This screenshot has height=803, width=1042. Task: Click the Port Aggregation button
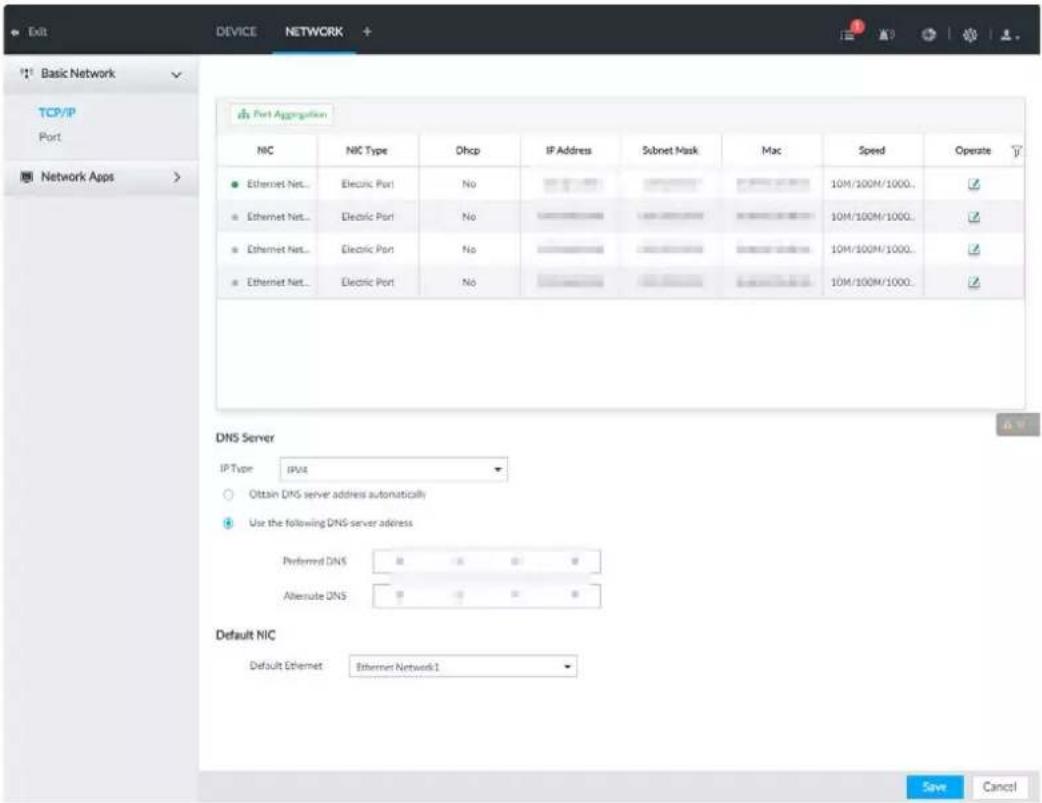coord(282,114)
